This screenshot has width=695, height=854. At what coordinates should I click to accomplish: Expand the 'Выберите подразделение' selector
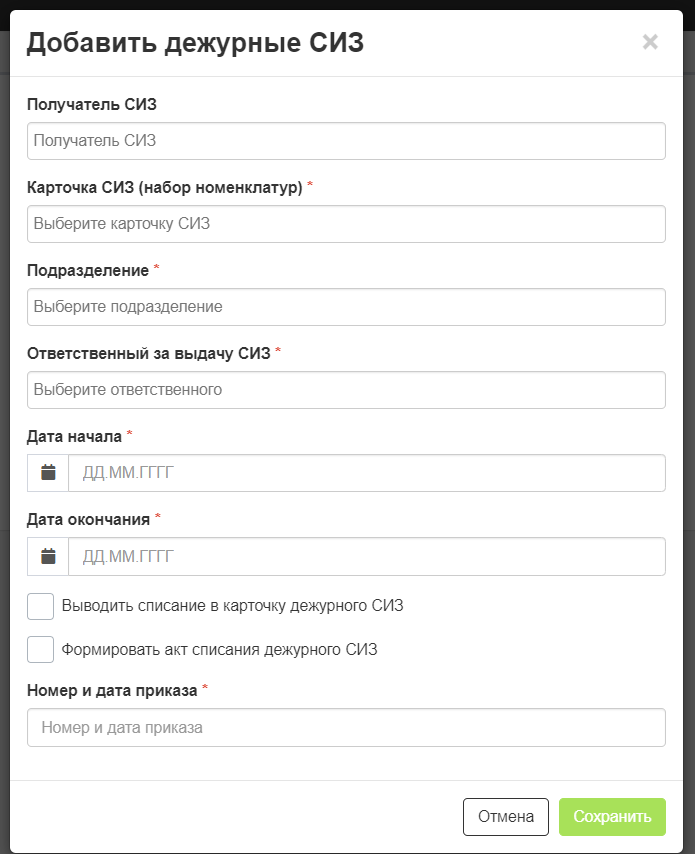(346, 307)
